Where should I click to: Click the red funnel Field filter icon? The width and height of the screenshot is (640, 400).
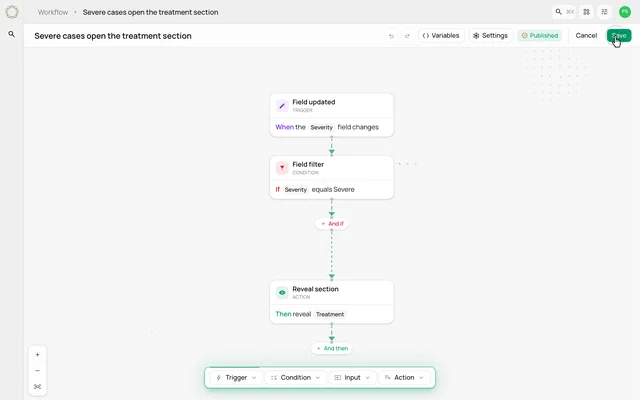pos(282,168)
